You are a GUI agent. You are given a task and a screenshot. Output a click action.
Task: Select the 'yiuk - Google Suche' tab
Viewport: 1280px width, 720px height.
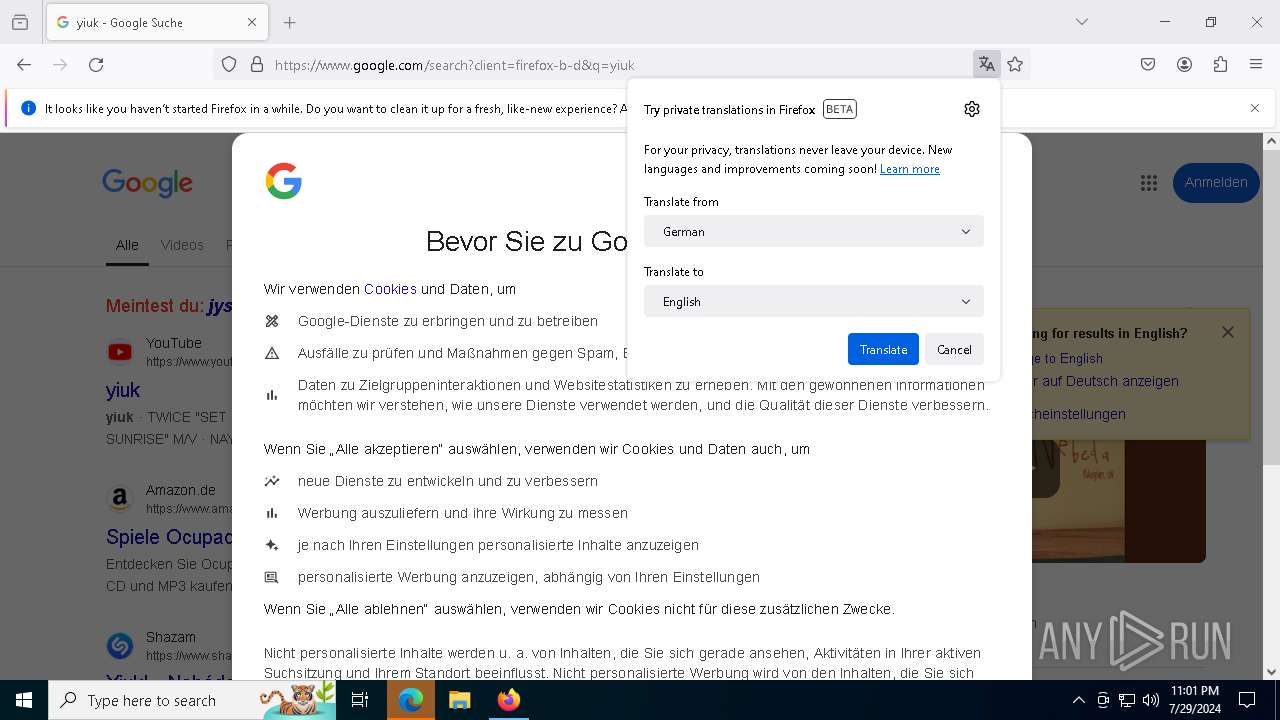point(156,22)
